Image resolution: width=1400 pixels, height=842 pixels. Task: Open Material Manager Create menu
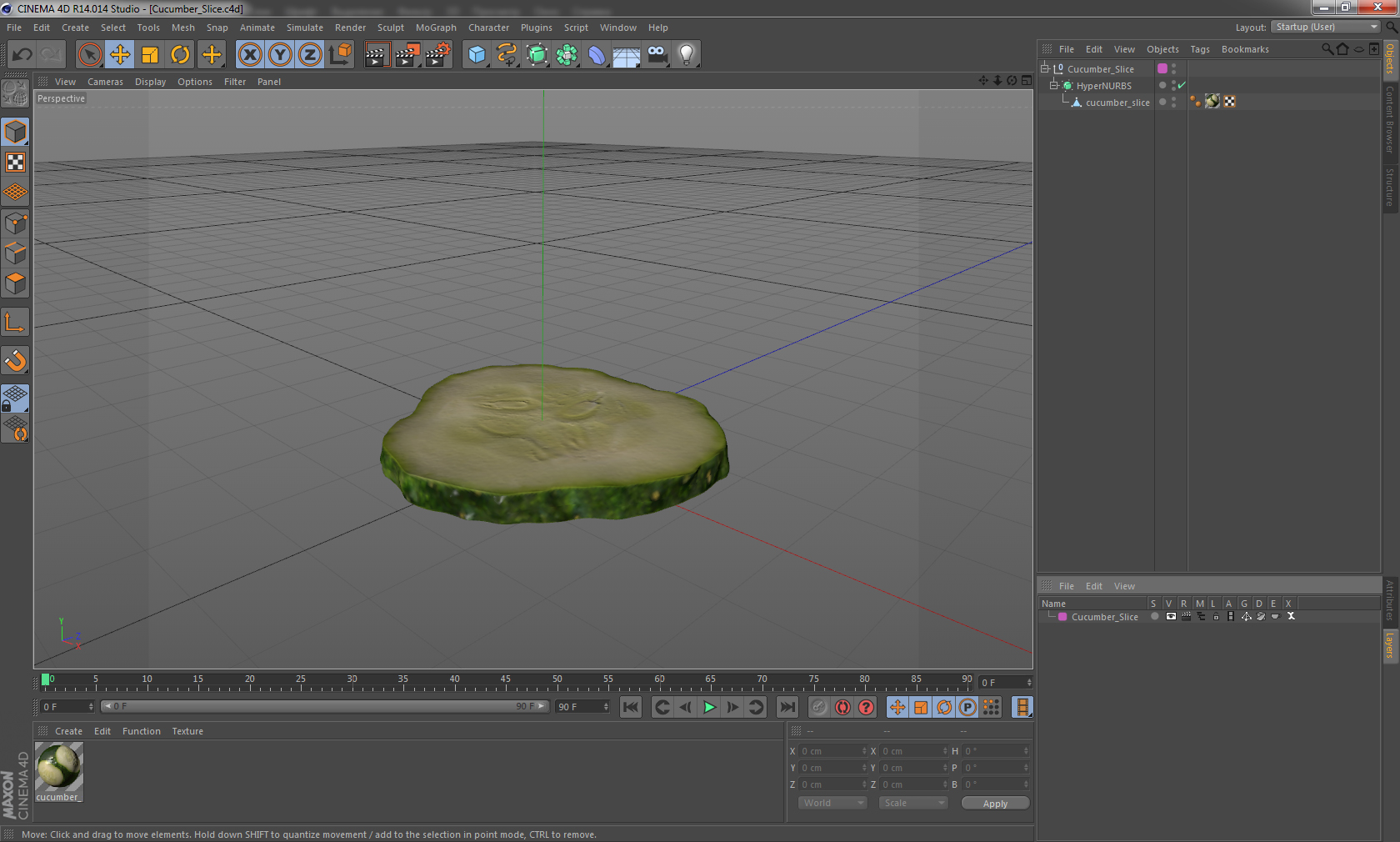pos(68,731)
